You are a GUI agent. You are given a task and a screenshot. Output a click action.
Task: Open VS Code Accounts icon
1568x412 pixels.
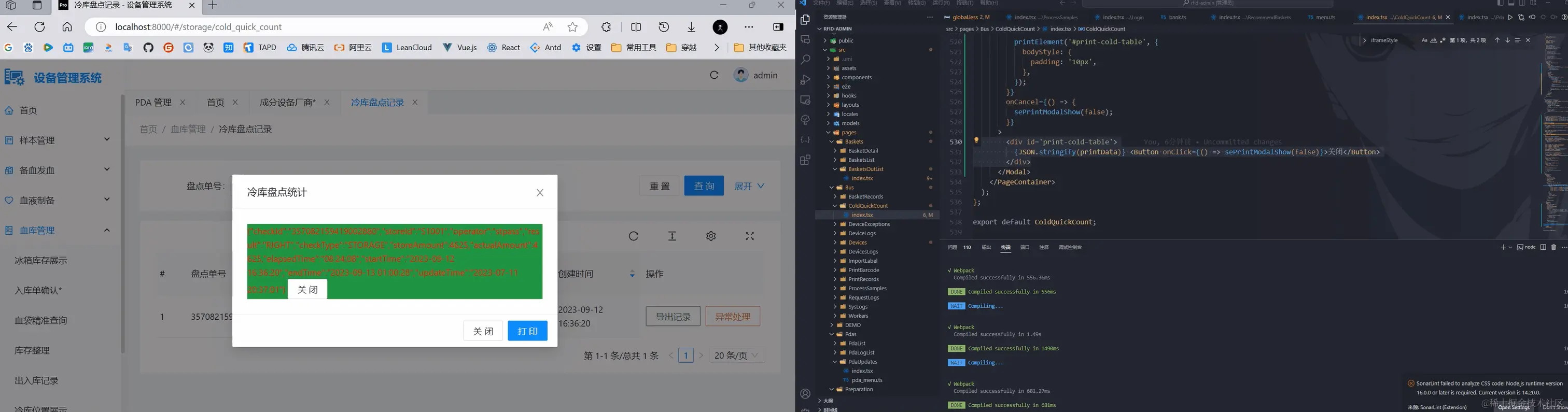[x=805, y=394]
